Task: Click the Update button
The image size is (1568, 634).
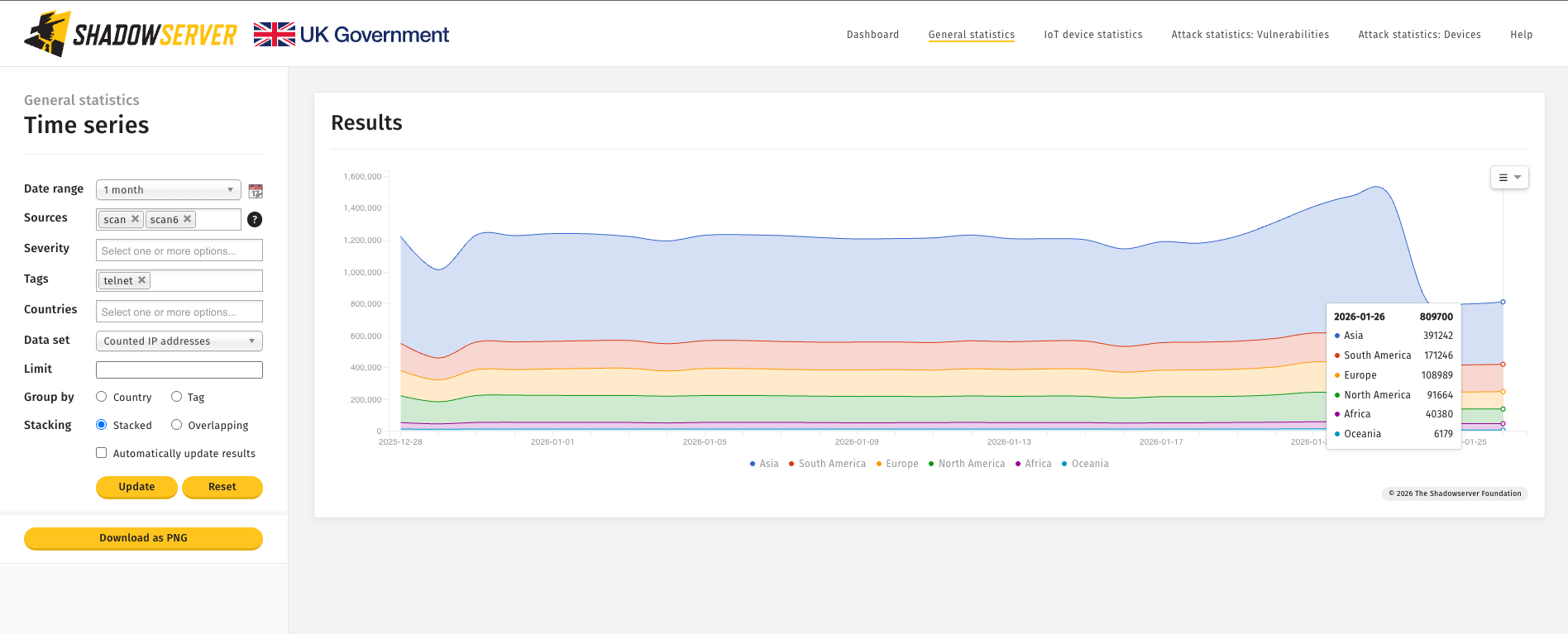Action: [136, 487]
